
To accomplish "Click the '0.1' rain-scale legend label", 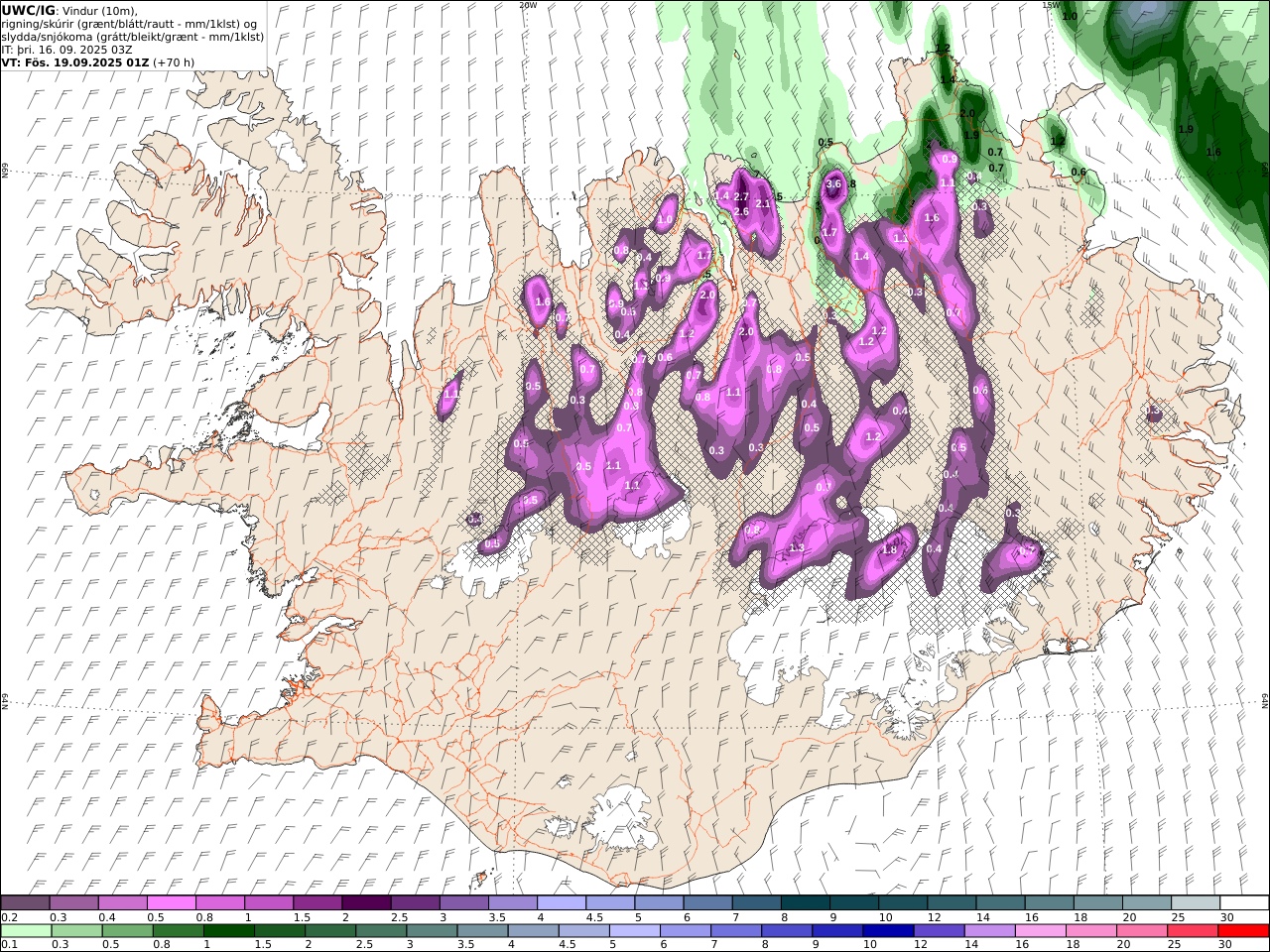I will click(x=9, y=945).
